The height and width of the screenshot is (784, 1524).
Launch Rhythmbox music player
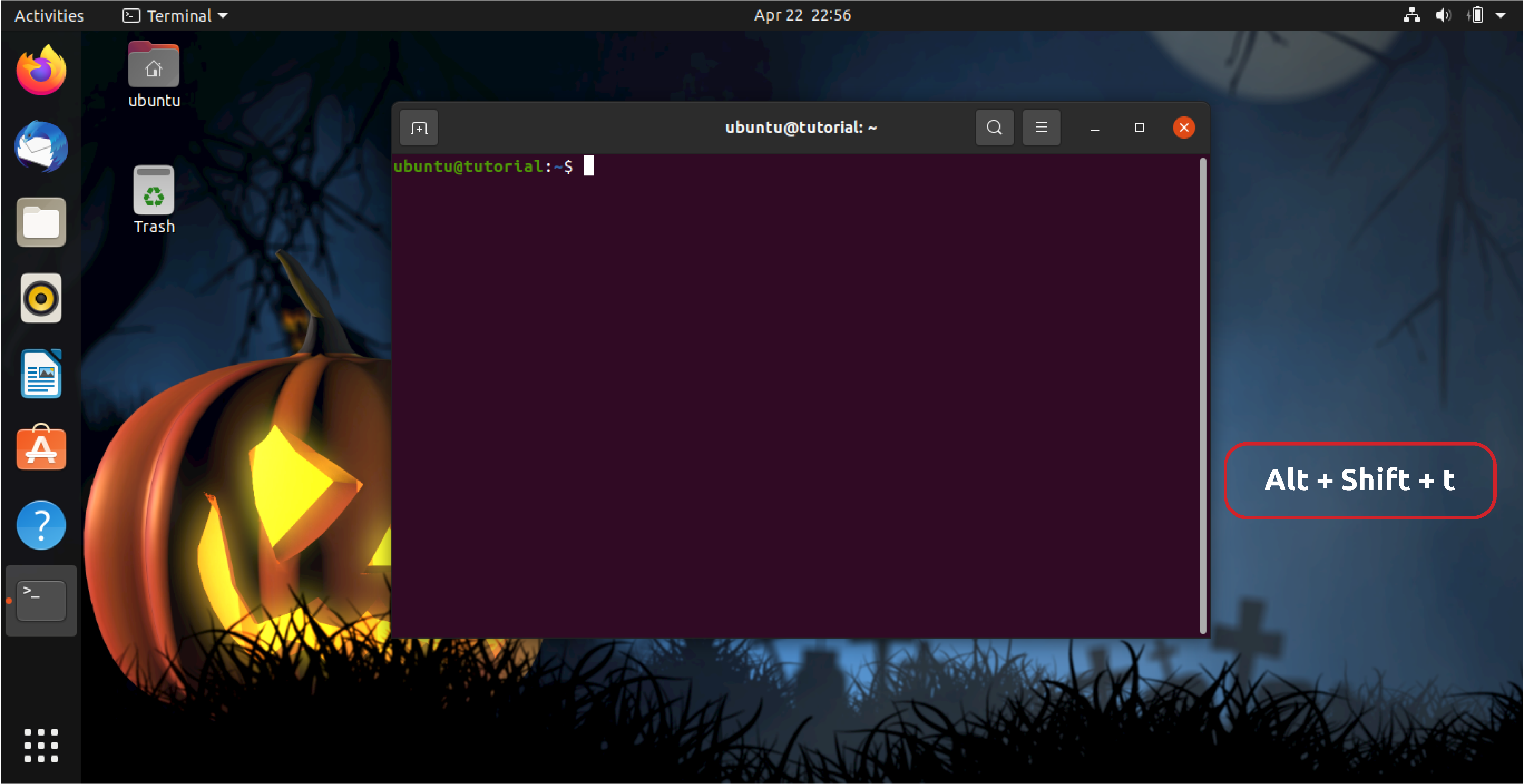tap(41, 298)
